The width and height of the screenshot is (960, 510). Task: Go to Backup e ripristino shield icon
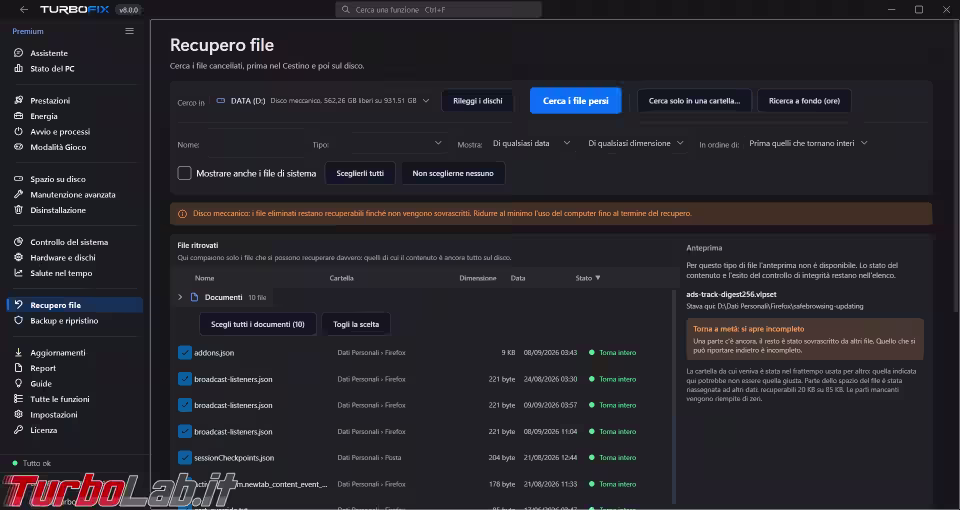(18, 321)
